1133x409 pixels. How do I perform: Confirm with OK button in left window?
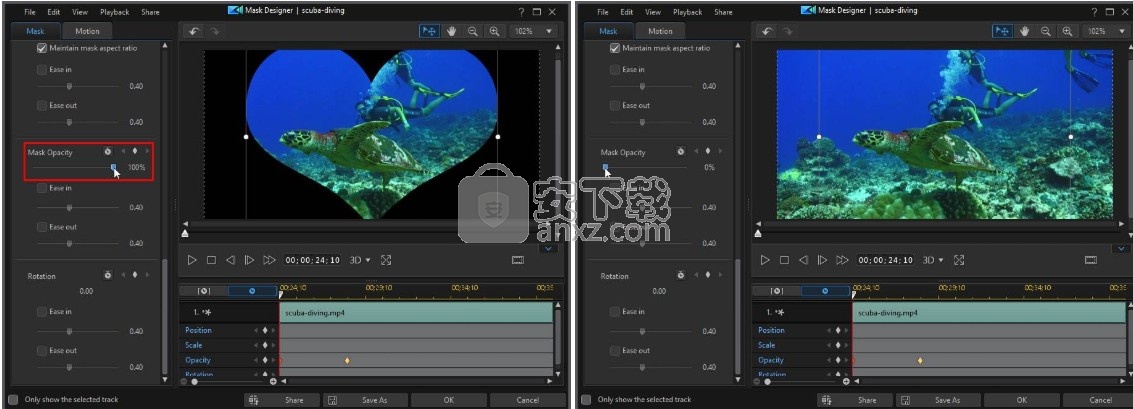coord(449,400)
